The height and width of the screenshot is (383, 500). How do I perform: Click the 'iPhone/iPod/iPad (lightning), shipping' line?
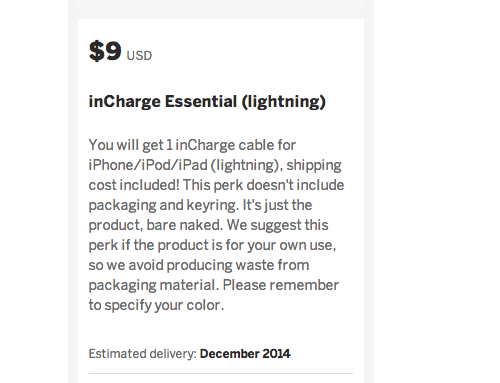(215, 165)
